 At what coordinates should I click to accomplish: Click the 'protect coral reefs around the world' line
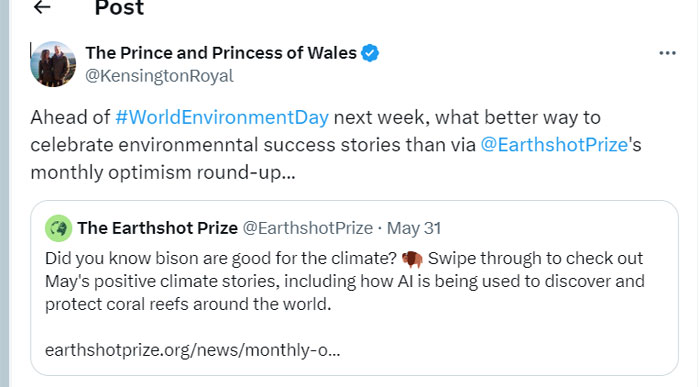pos(188,304)
